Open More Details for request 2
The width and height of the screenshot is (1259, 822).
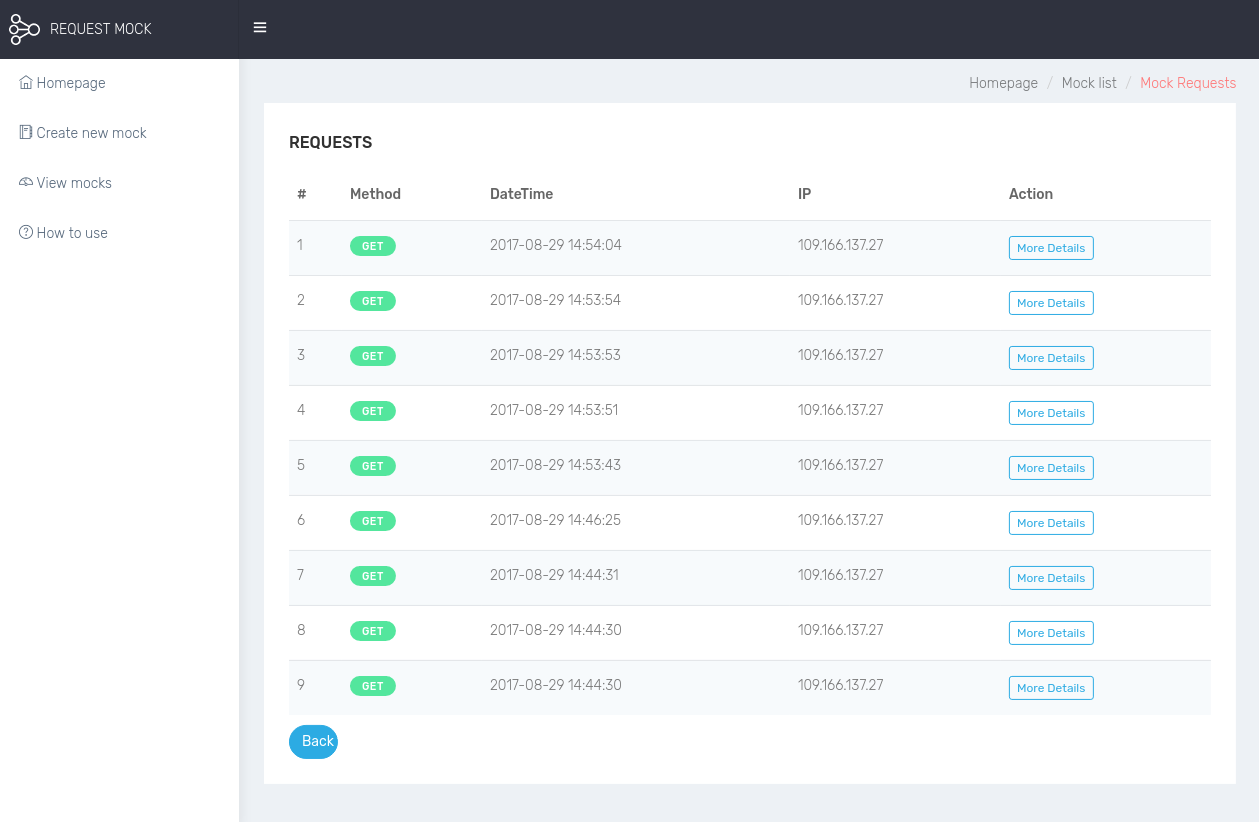click(1051, 303)
